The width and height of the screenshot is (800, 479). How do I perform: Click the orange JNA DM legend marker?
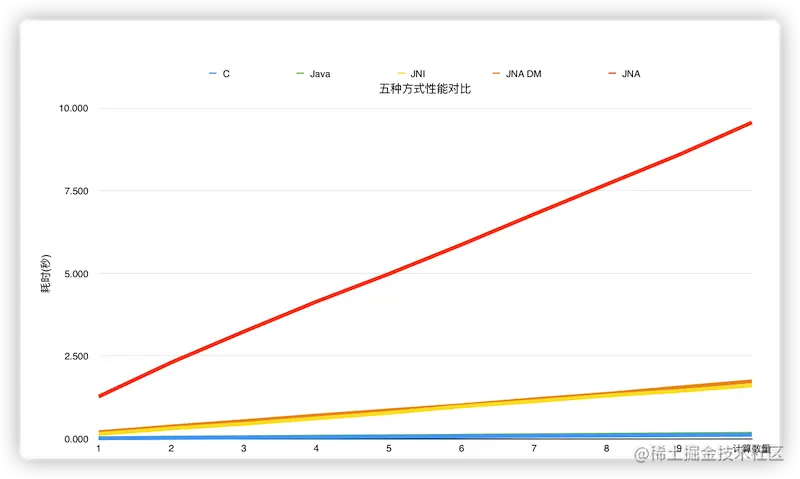[x=496, y=74]
